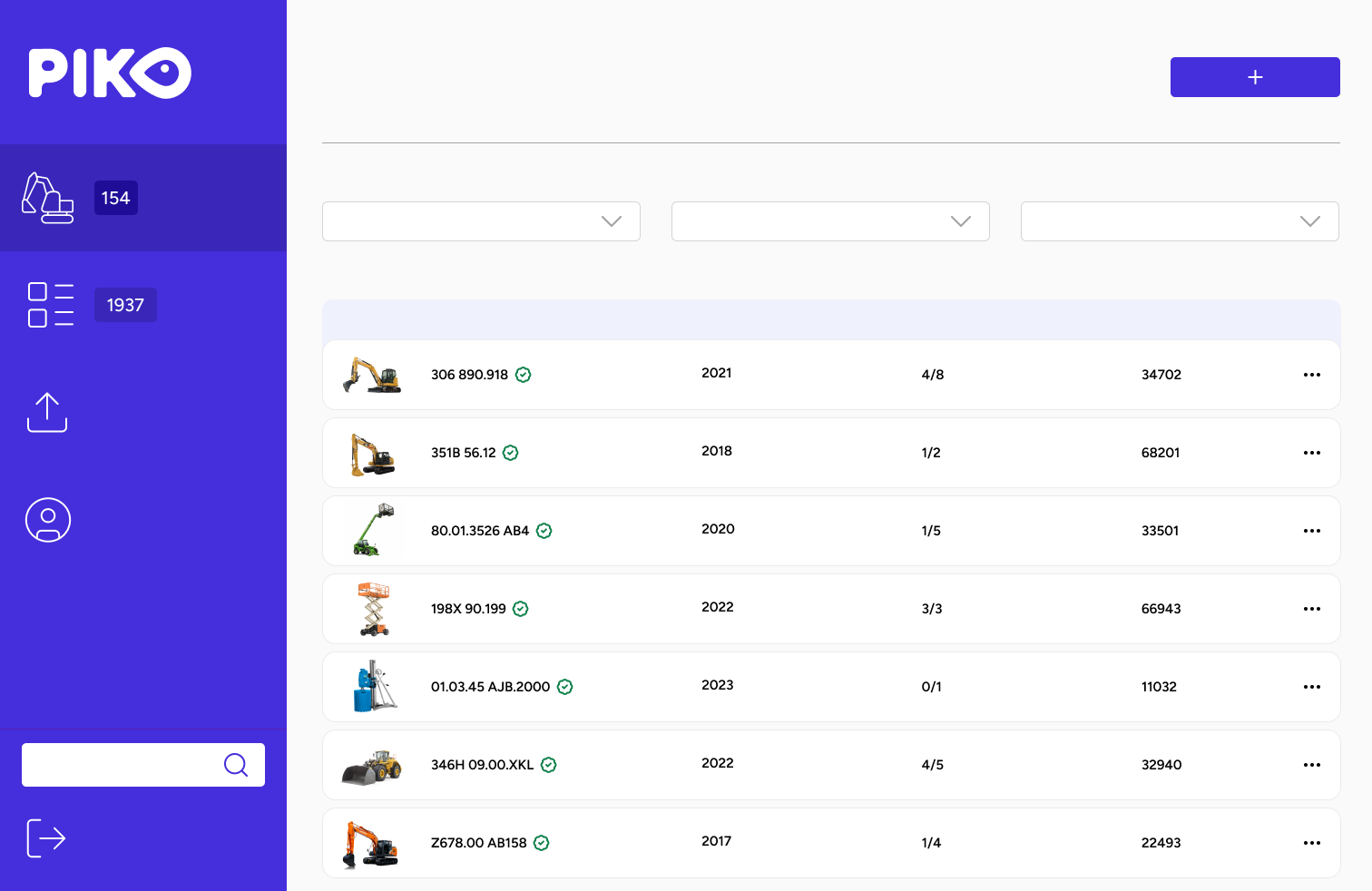Screen dimensions: 1372x891
Task: Click the verified badge next to 306 890.918
Action: pos(523,375)
